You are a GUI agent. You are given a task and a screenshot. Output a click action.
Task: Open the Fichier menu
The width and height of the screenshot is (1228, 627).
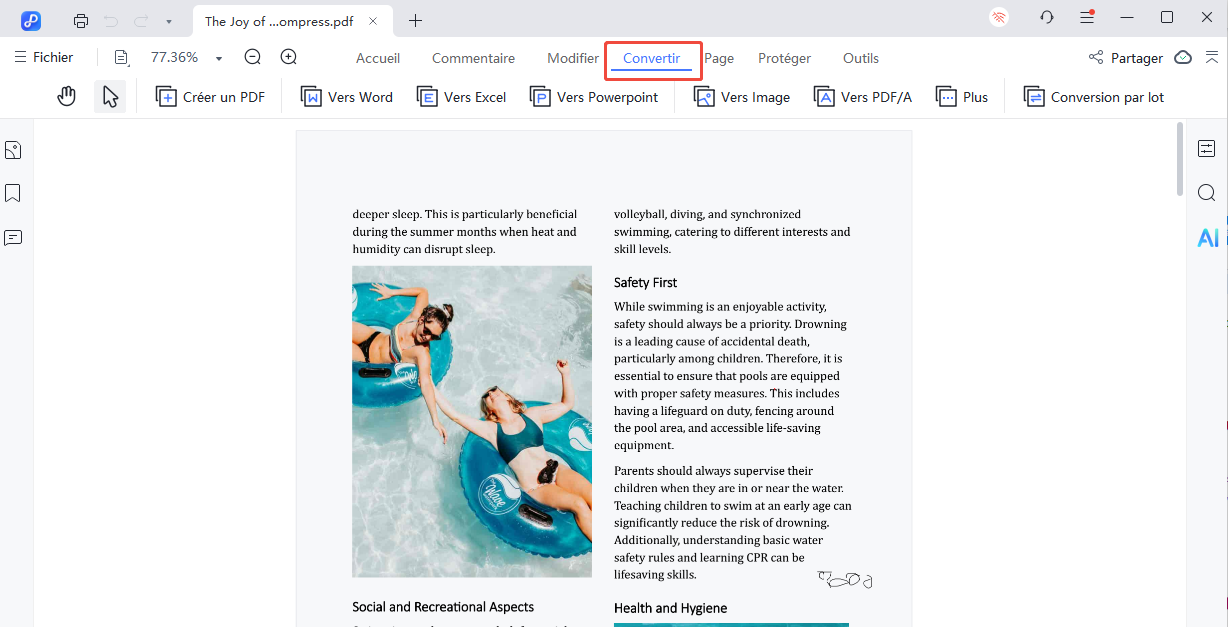(x=44, y=57)
